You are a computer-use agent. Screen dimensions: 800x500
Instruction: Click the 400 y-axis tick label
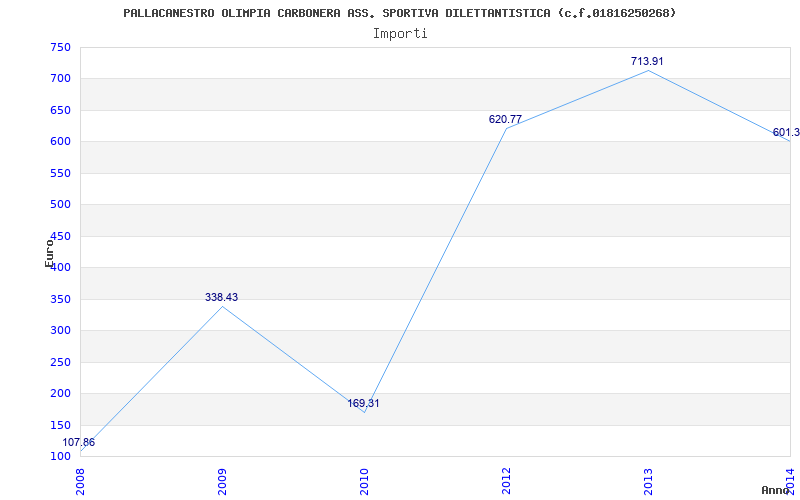tap(60, 268)
